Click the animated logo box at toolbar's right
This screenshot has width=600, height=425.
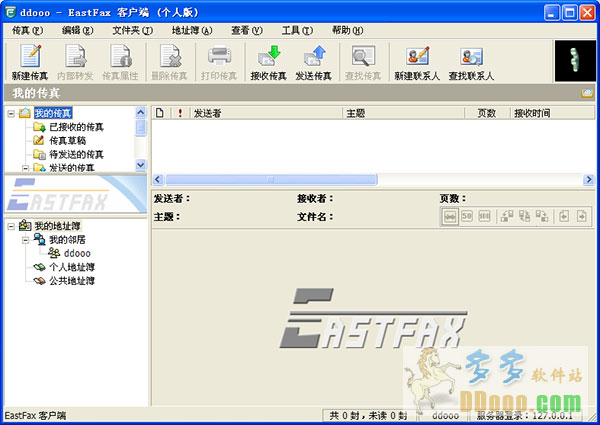click(x=575, y=61)
